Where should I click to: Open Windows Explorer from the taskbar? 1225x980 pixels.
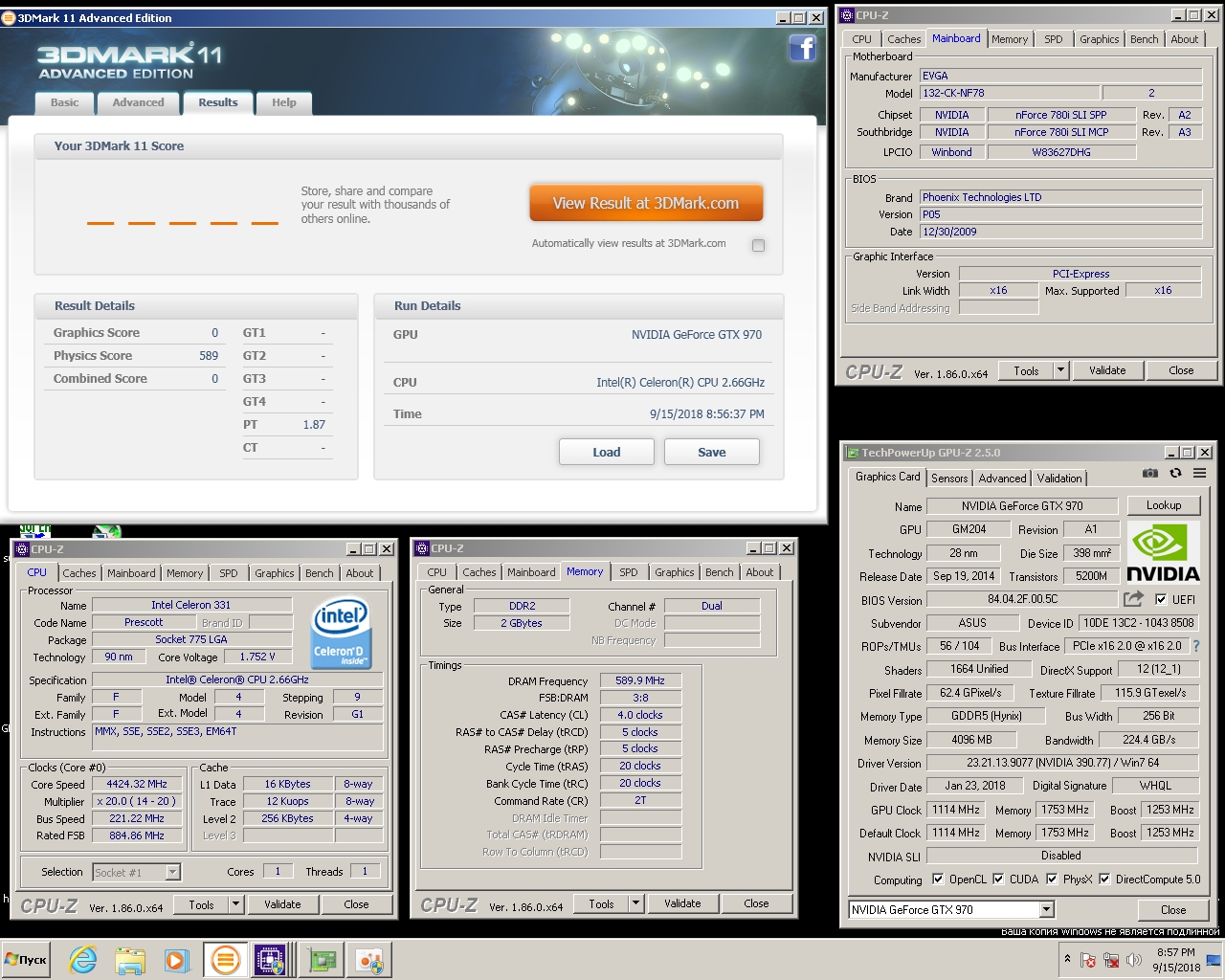[130, 960]
